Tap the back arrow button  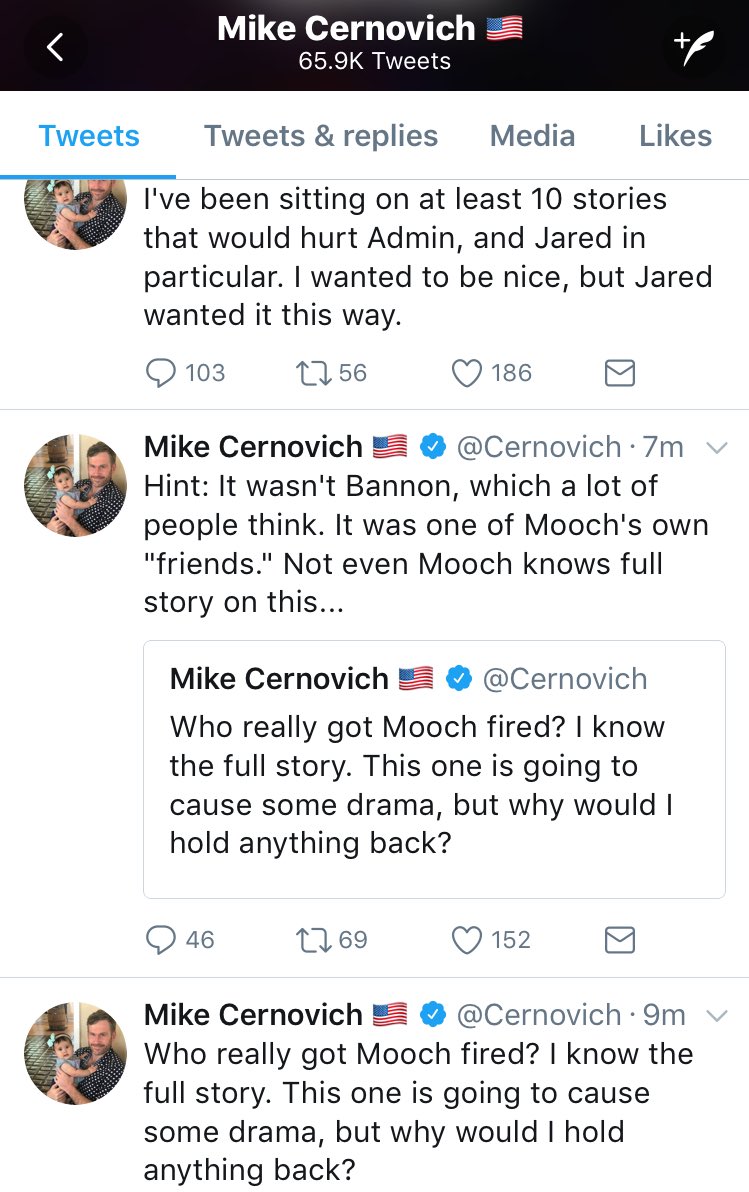point(55,46)
